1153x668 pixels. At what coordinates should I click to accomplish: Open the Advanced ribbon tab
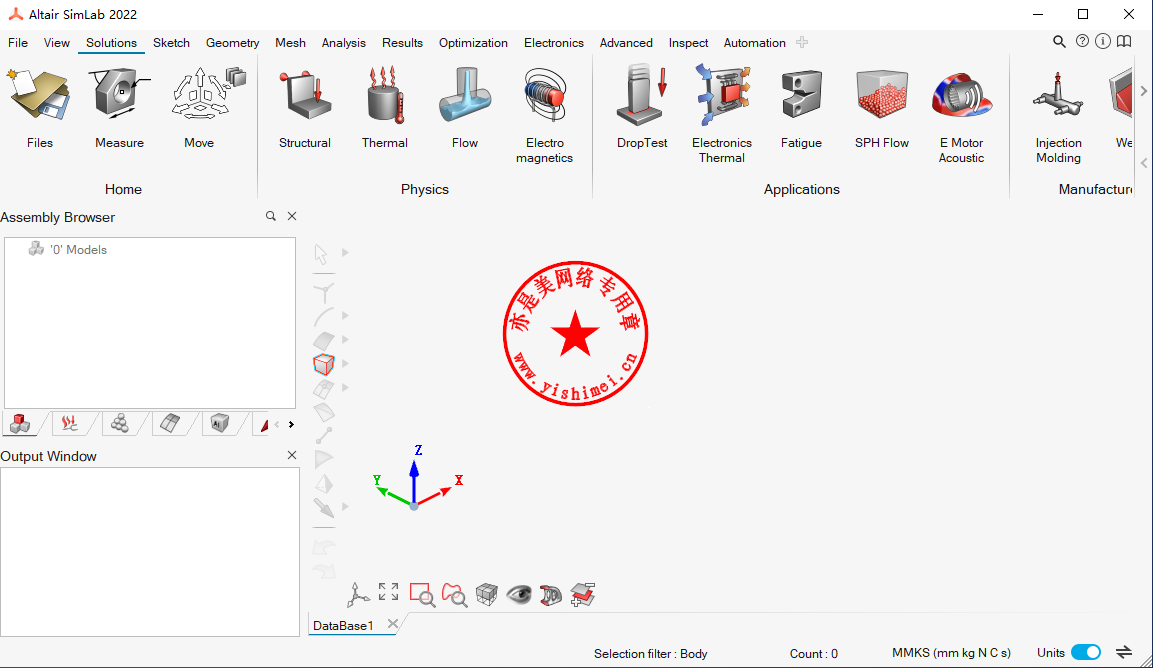click(x=626, y=43)
